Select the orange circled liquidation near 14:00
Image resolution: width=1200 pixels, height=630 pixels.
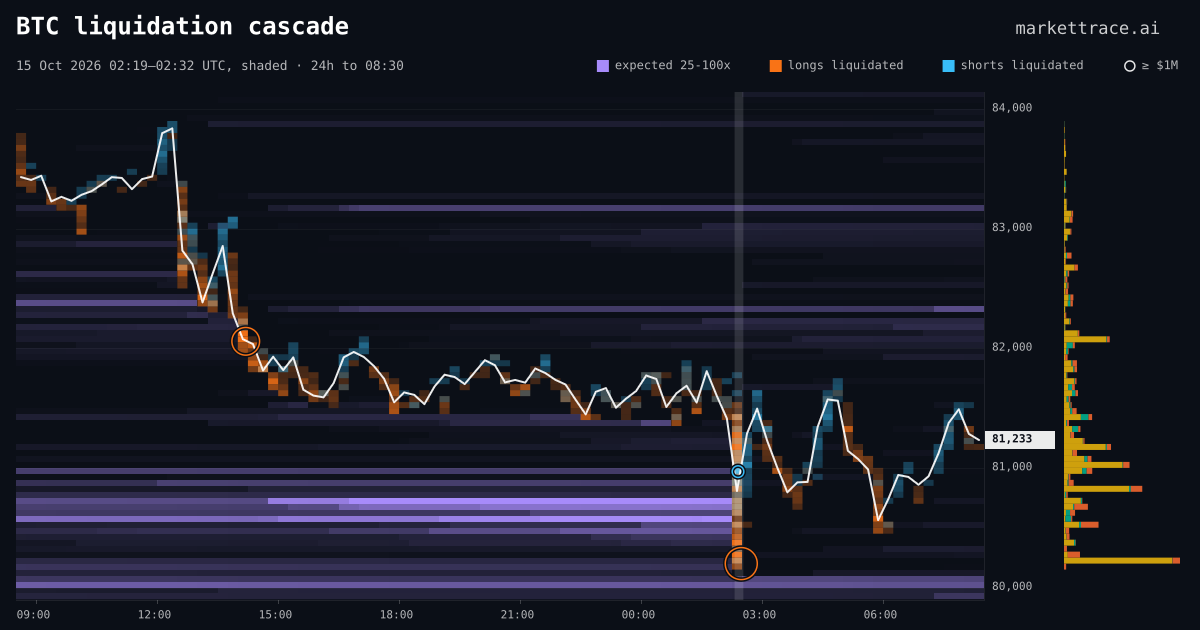(246, 341)
